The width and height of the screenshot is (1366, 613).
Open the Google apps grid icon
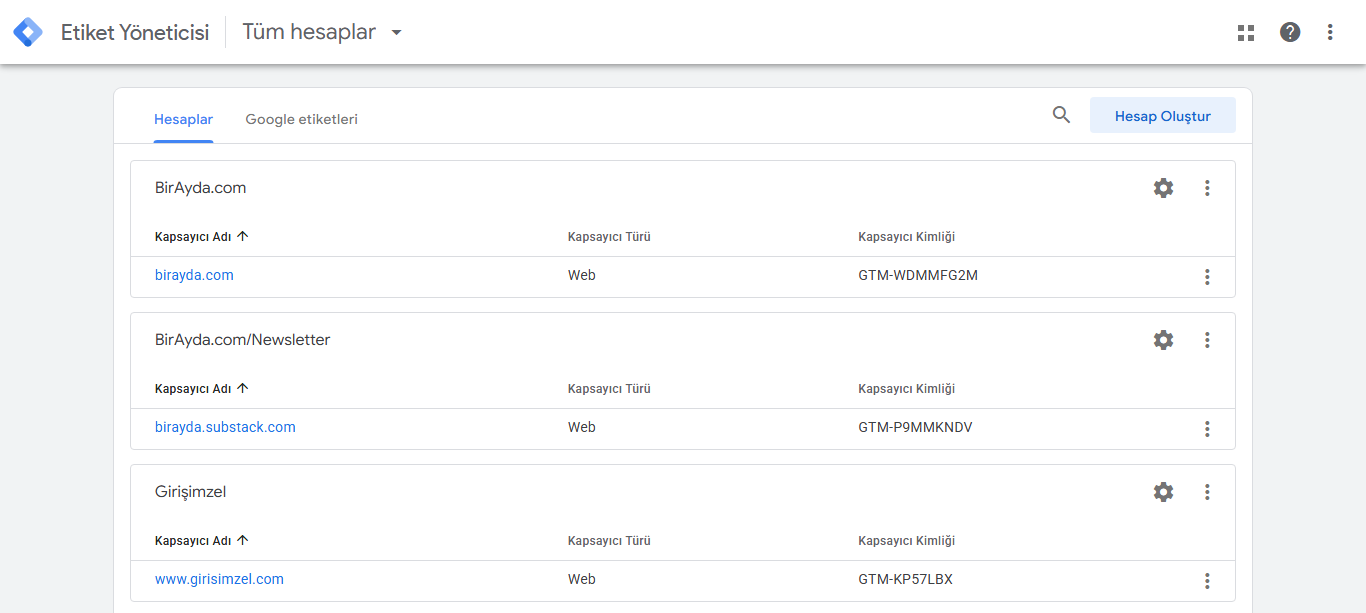[1246, 32]
